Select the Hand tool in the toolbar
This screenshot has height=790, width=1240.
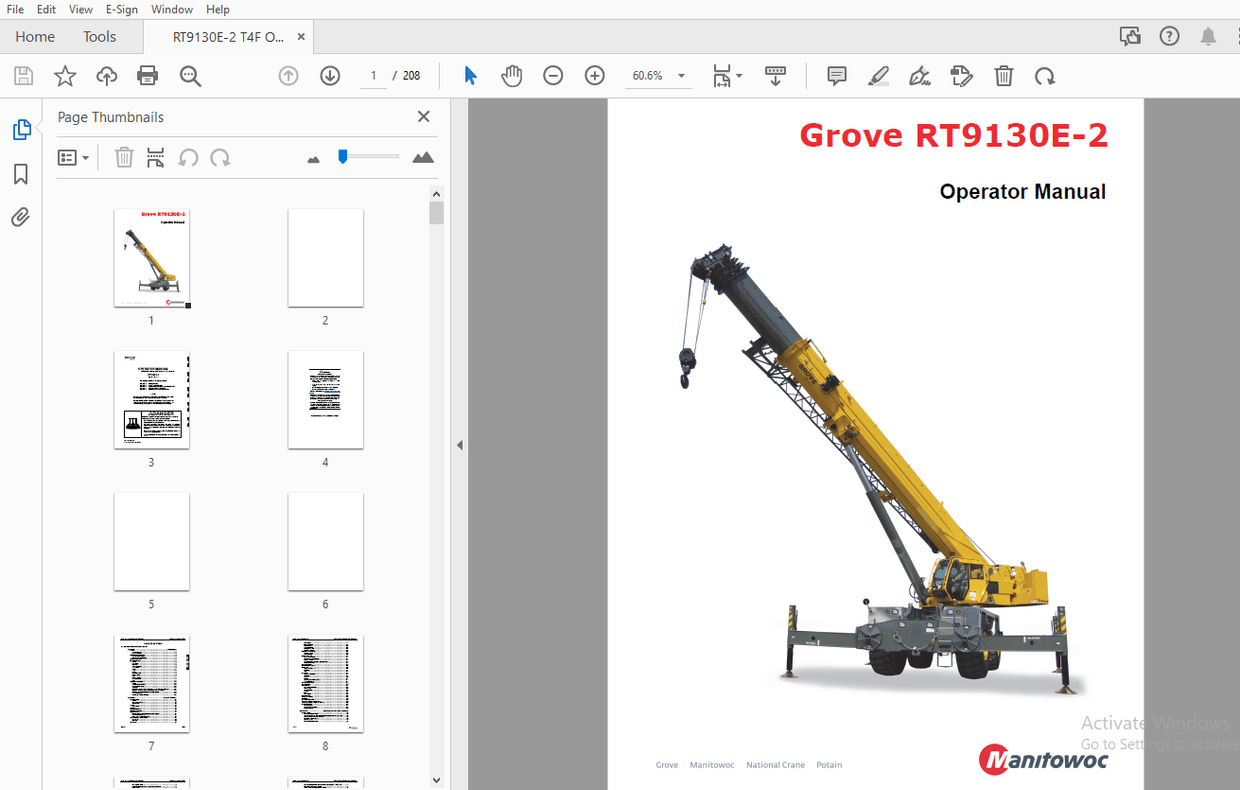point(511,75)
